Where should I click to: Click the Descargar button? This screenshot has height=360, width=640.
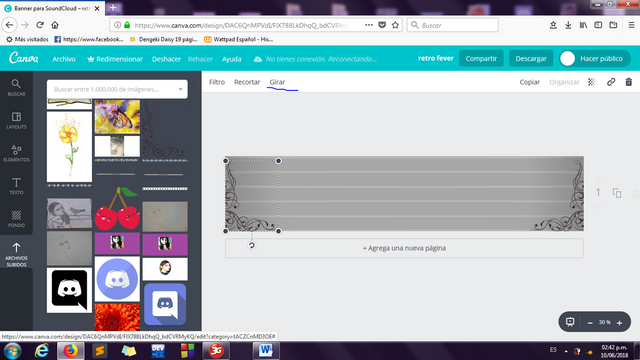(531, 58)
